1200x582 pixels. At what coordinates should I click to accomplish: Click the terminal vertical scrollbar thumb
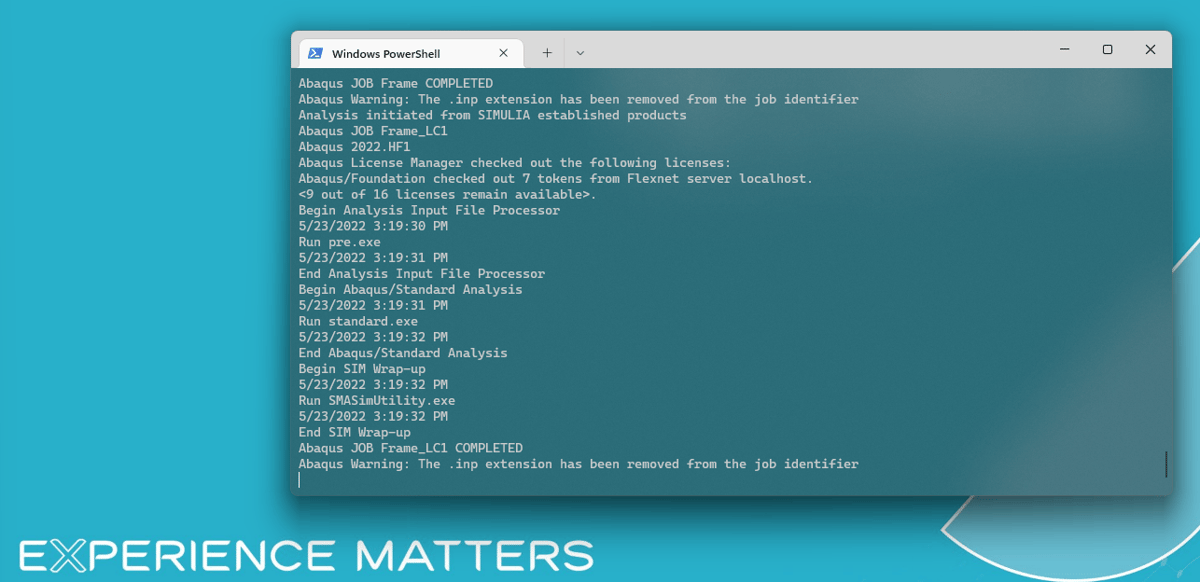tap(1166, 464)
